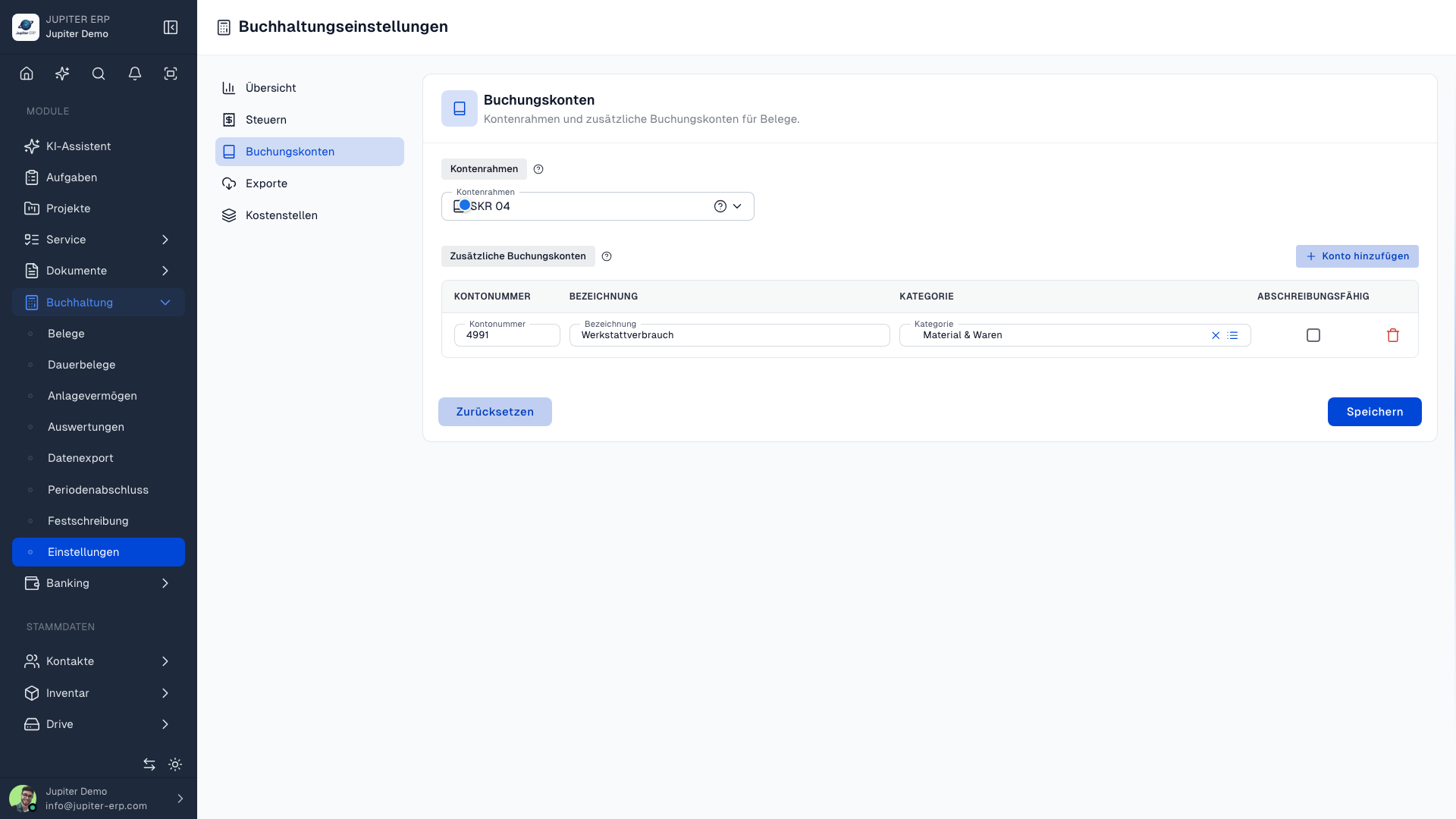Screen dimensions: 1456x819
Task: Open notifications bell icon
Action: (135, 74)
